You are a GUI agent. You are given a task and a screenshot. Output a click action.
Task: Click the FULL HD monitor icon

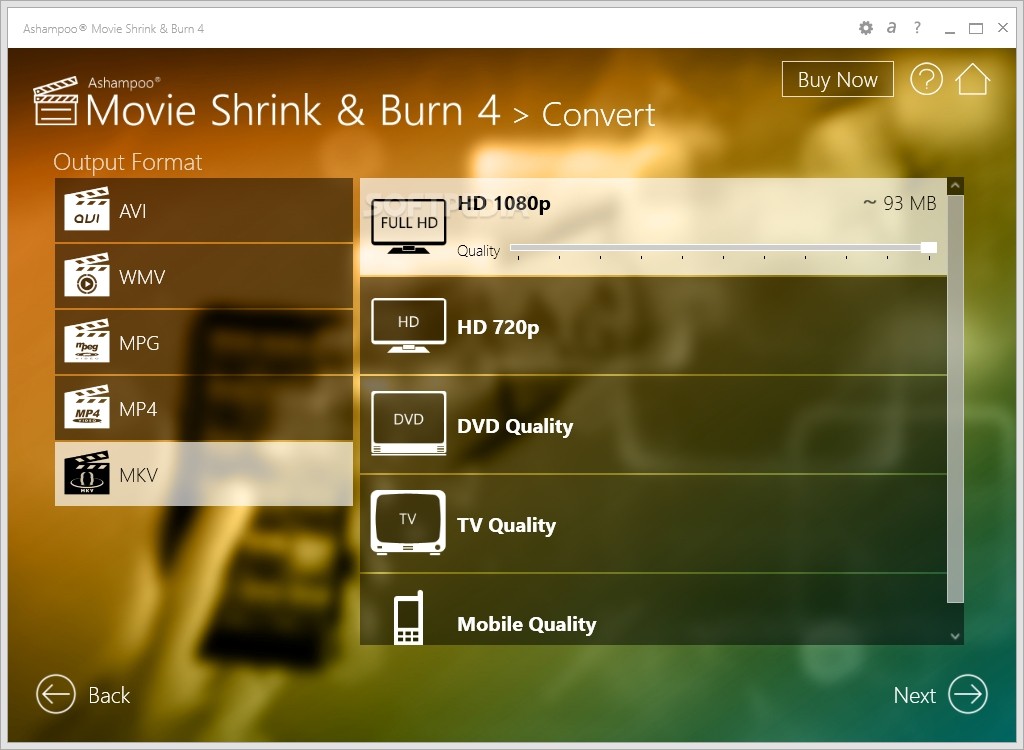pos(409,226)
